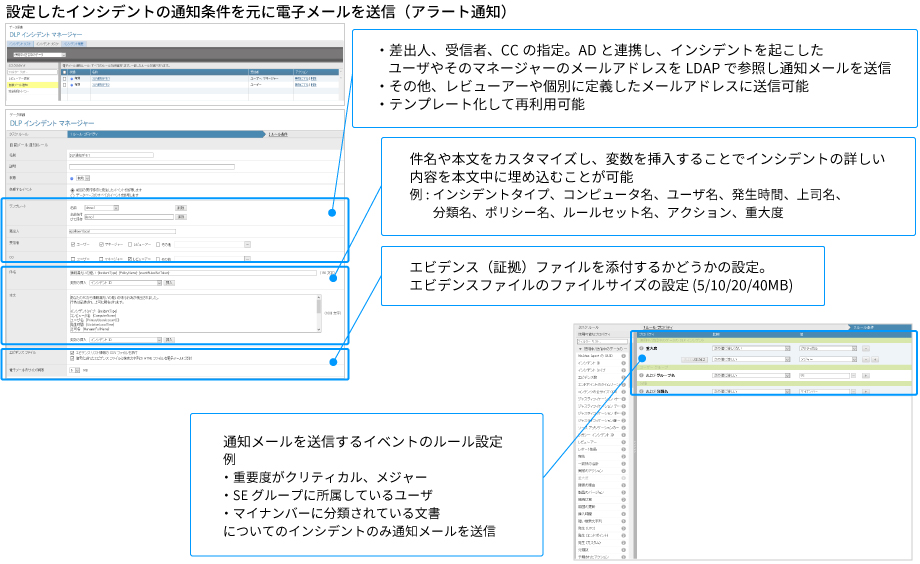The width and height of the screenshot is (920, 564).
Task: Click the round icon before the user group name condition
Action: coord(641,375)
